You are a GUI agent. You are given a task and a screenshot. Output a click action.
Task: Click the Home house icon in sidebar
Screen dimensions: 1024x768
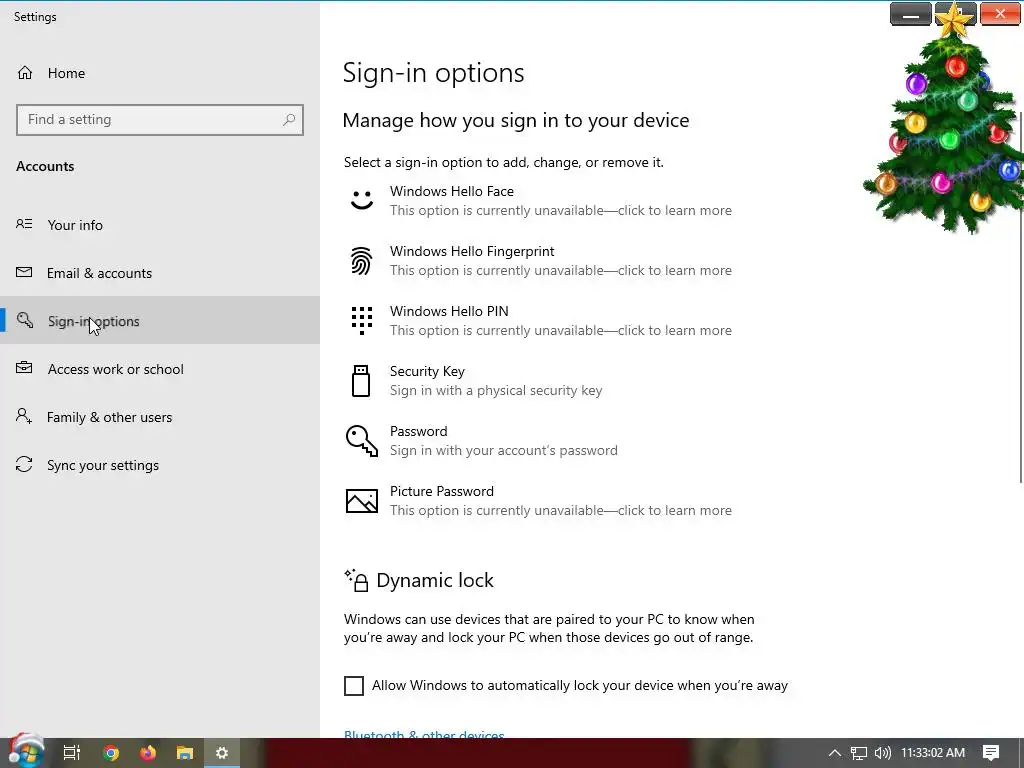point(25,72)
